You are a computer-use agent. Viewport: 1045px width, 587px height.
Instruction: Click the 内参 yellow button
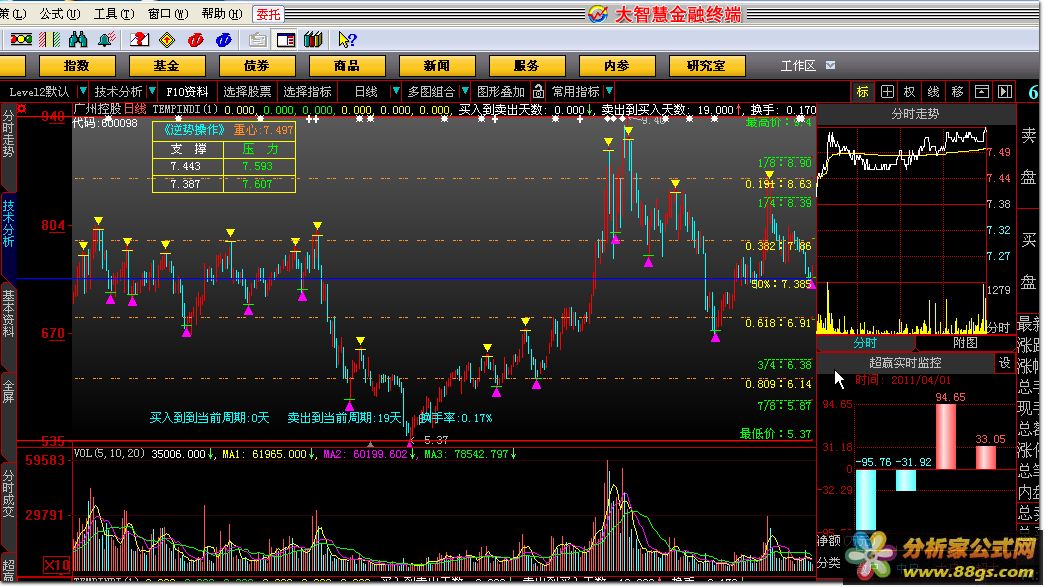[617, 66]
